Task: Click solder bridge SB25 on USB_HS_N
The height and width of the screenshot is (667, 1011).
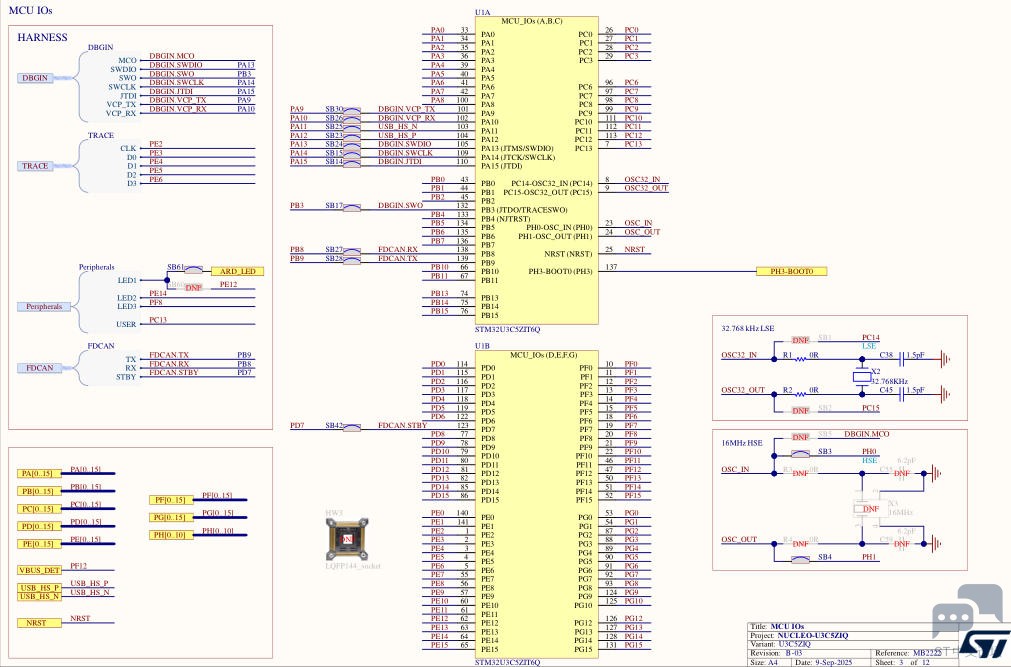Action: pyautogui.click(x=352, y=128)
